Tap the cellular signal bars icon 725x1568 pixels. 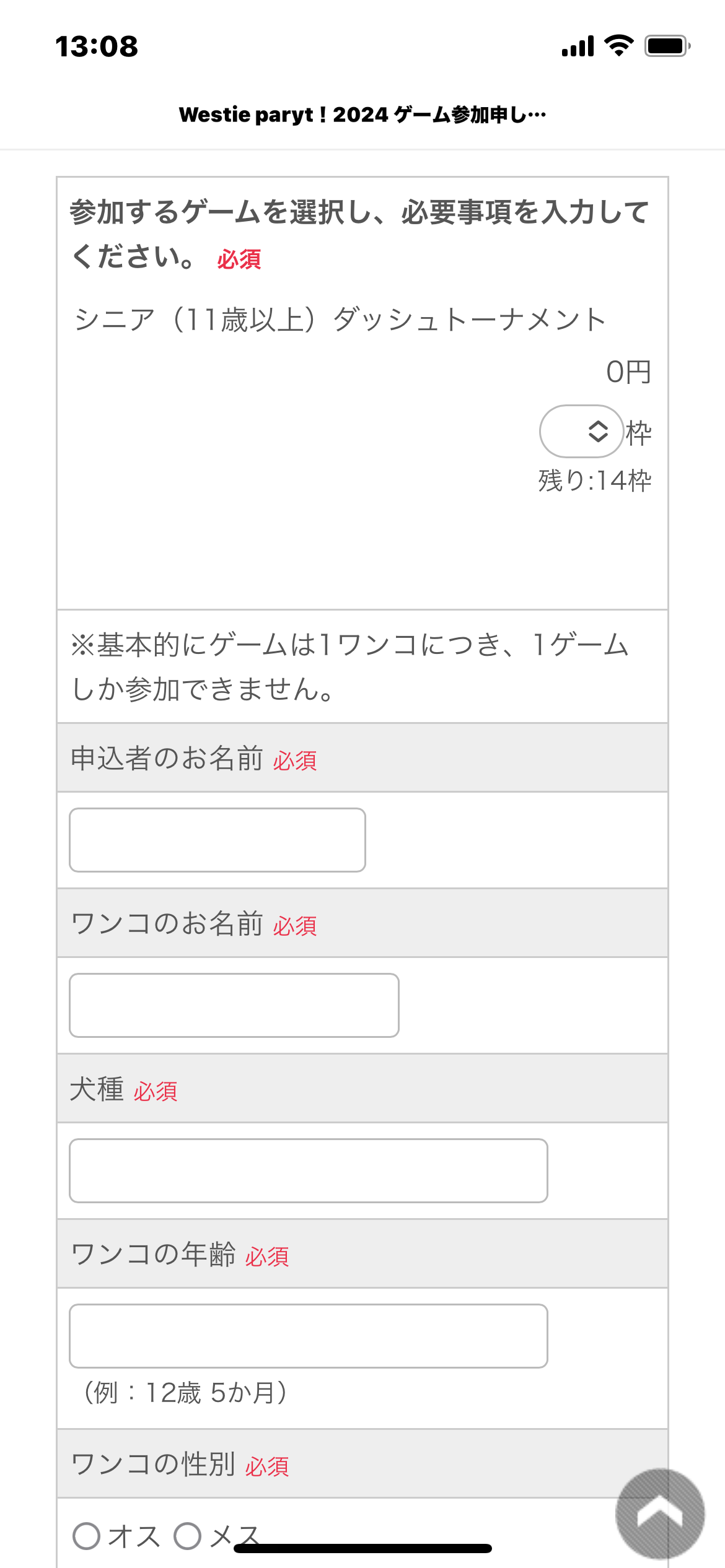coord(578,46)
